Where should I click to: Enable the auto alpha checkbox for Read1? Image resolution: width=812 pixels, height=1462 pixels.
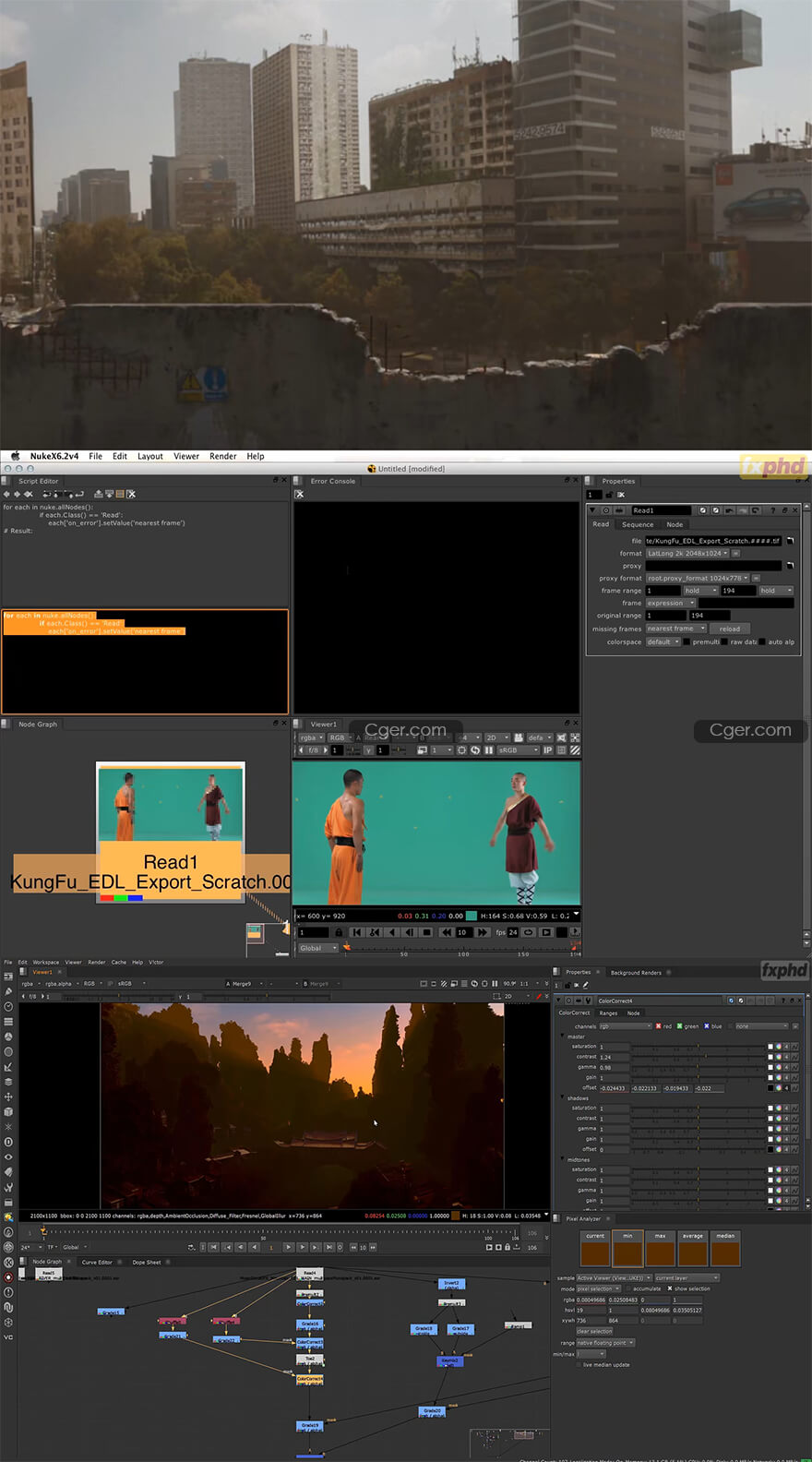[762, 641]
